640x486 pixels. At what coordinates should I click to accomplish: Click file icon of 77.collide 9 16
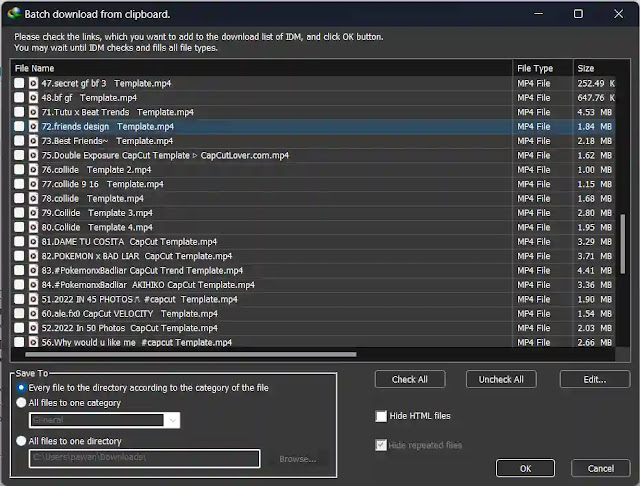pos(33,184)
